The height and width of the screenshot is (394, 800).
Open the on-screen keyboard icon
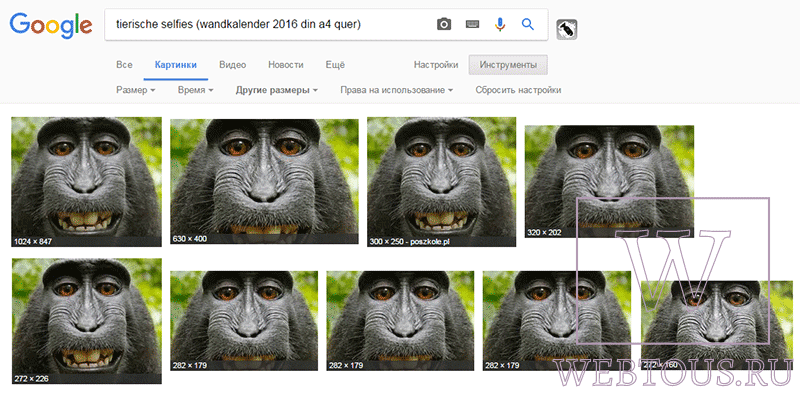[472, 24]
